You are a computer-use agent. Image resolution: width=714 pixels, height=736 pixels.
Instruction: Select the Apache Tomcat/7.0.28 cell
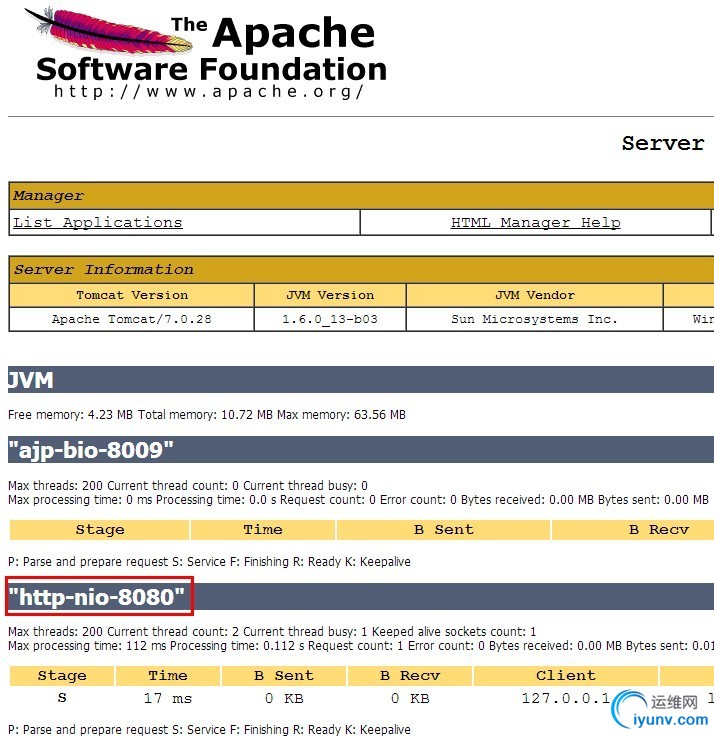pos(132,319)
